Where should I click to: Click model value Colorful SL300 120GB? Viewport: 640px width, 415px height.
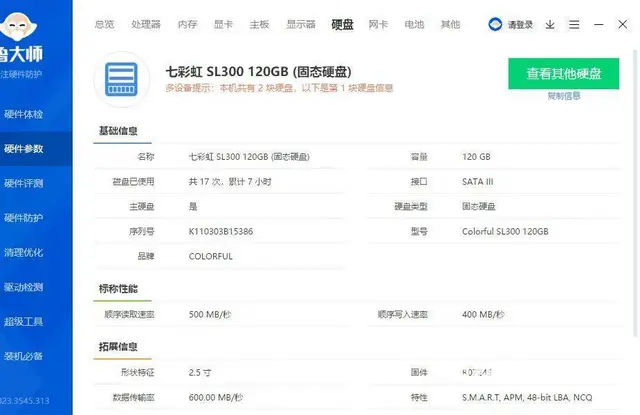[x=505, y=231]
